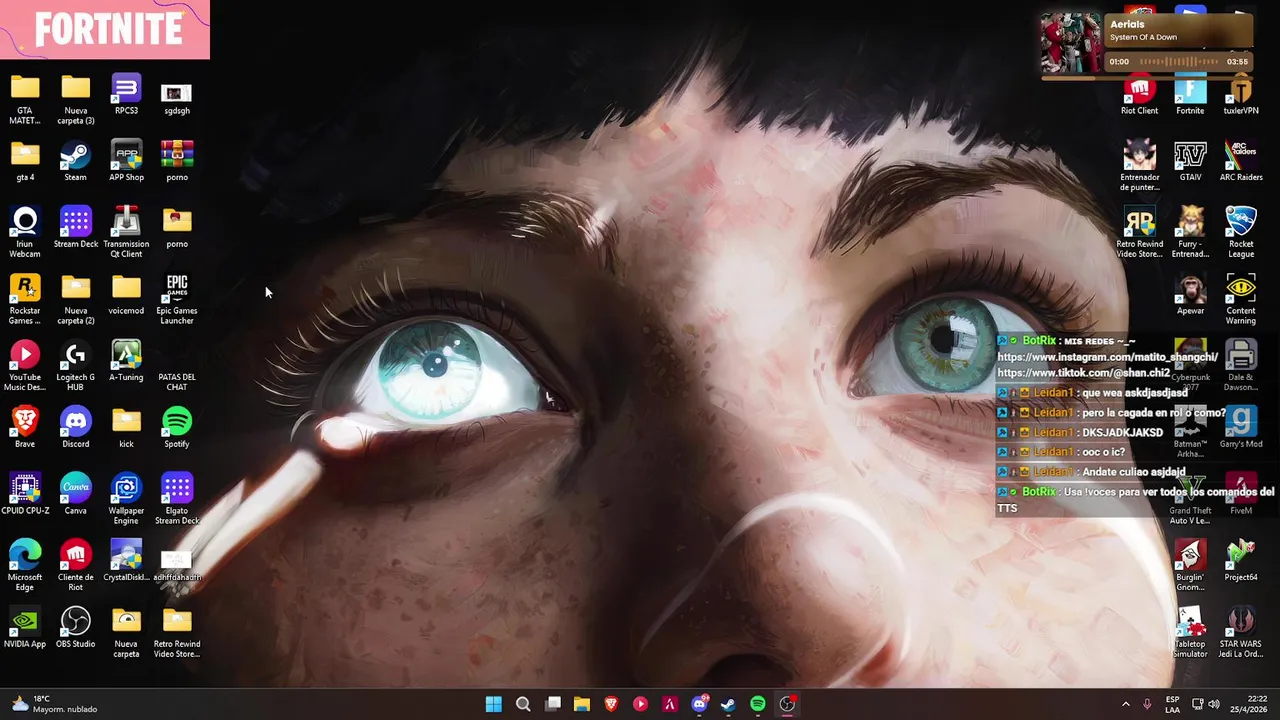The image size is (1280, 720).
Task: Open STAR WARS Jedi icon
Action: pos(1241,633)
